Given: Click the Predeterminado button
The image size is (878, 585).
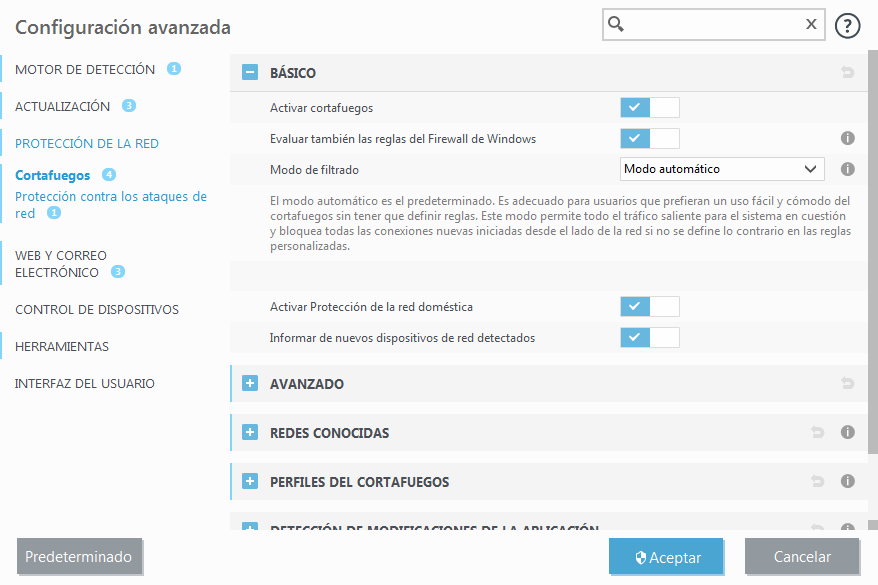Looking at the screenshot, I should (x=79, y=556).
